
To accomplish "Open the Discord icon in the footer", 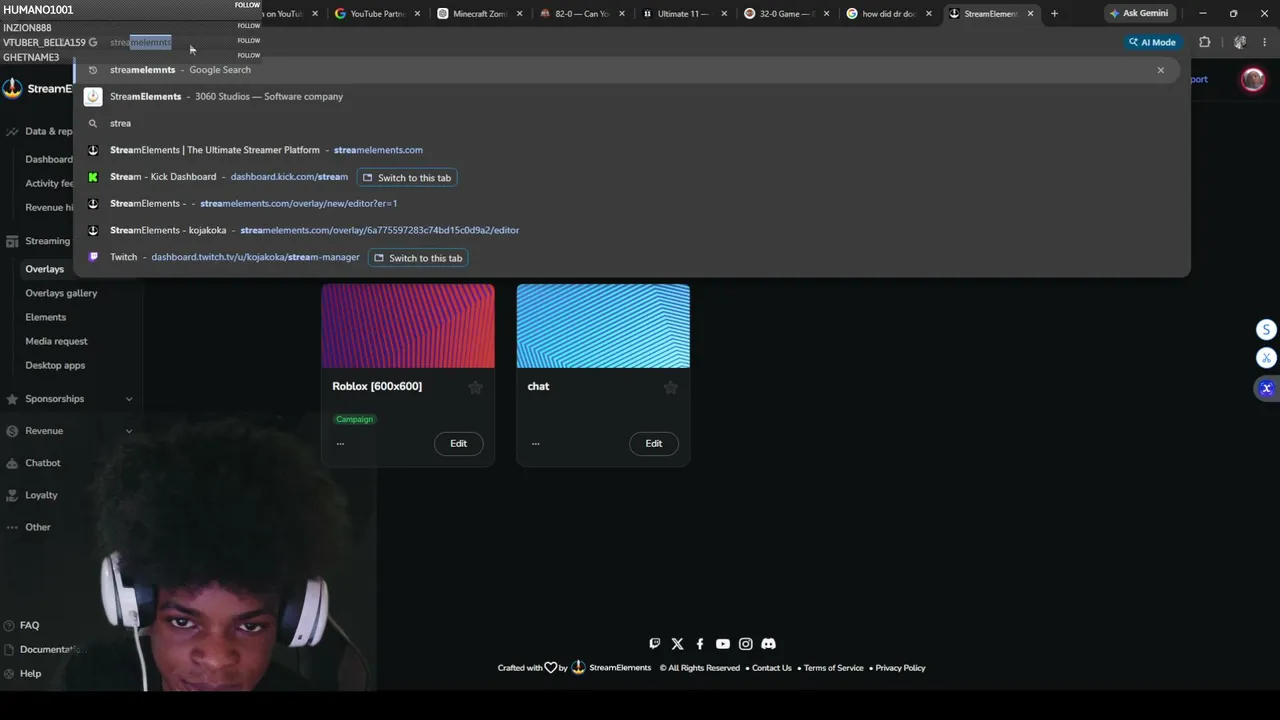I will click(768, 644).
